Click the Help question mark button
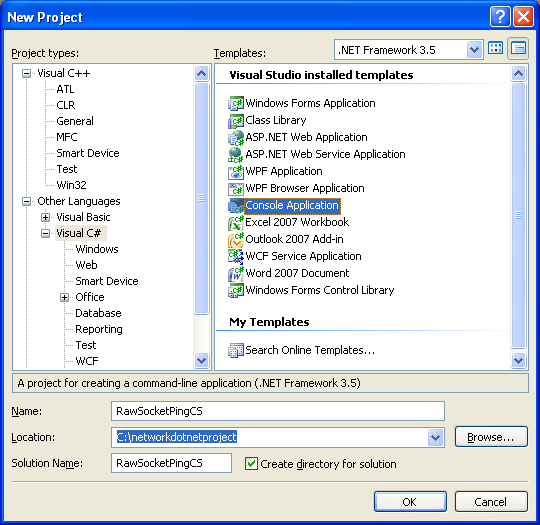The image size is (540, 525). pos(500,17)
